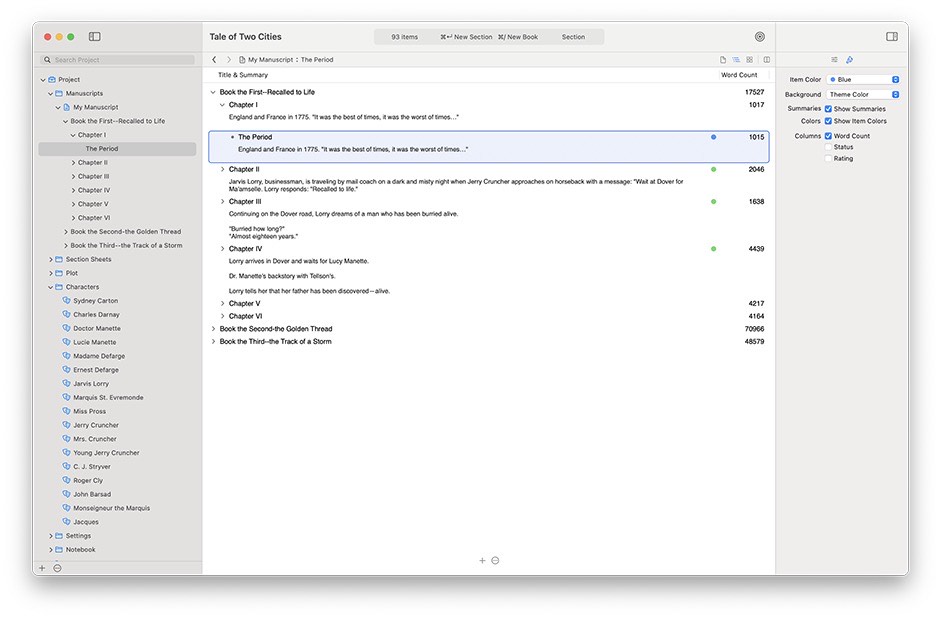Switch to card grid view icon
The image size is (940, 618).
[749, 59]
